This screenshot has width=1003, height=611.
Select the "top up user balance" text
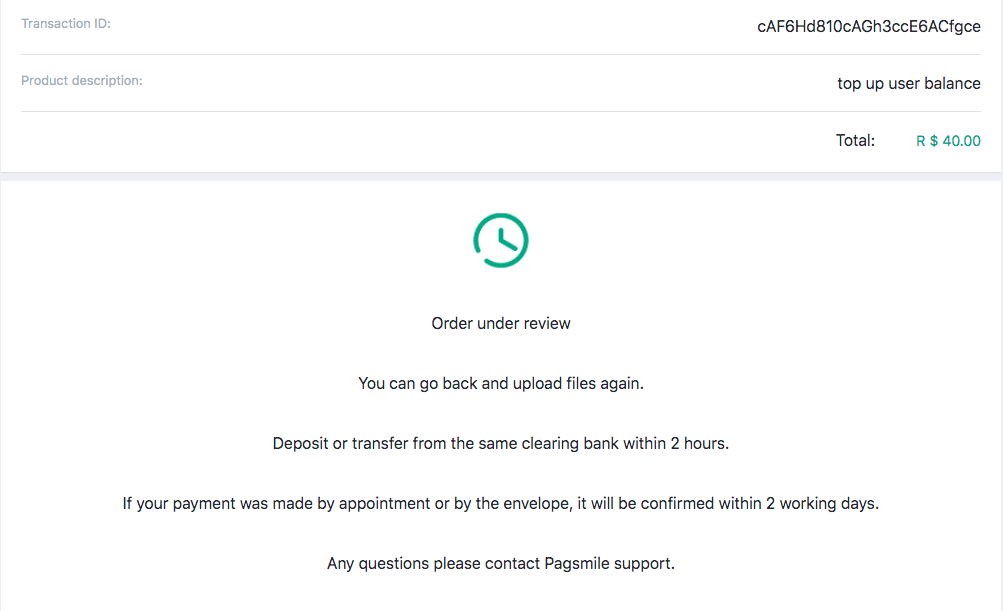pyautogui.click(x=908, y=84)
